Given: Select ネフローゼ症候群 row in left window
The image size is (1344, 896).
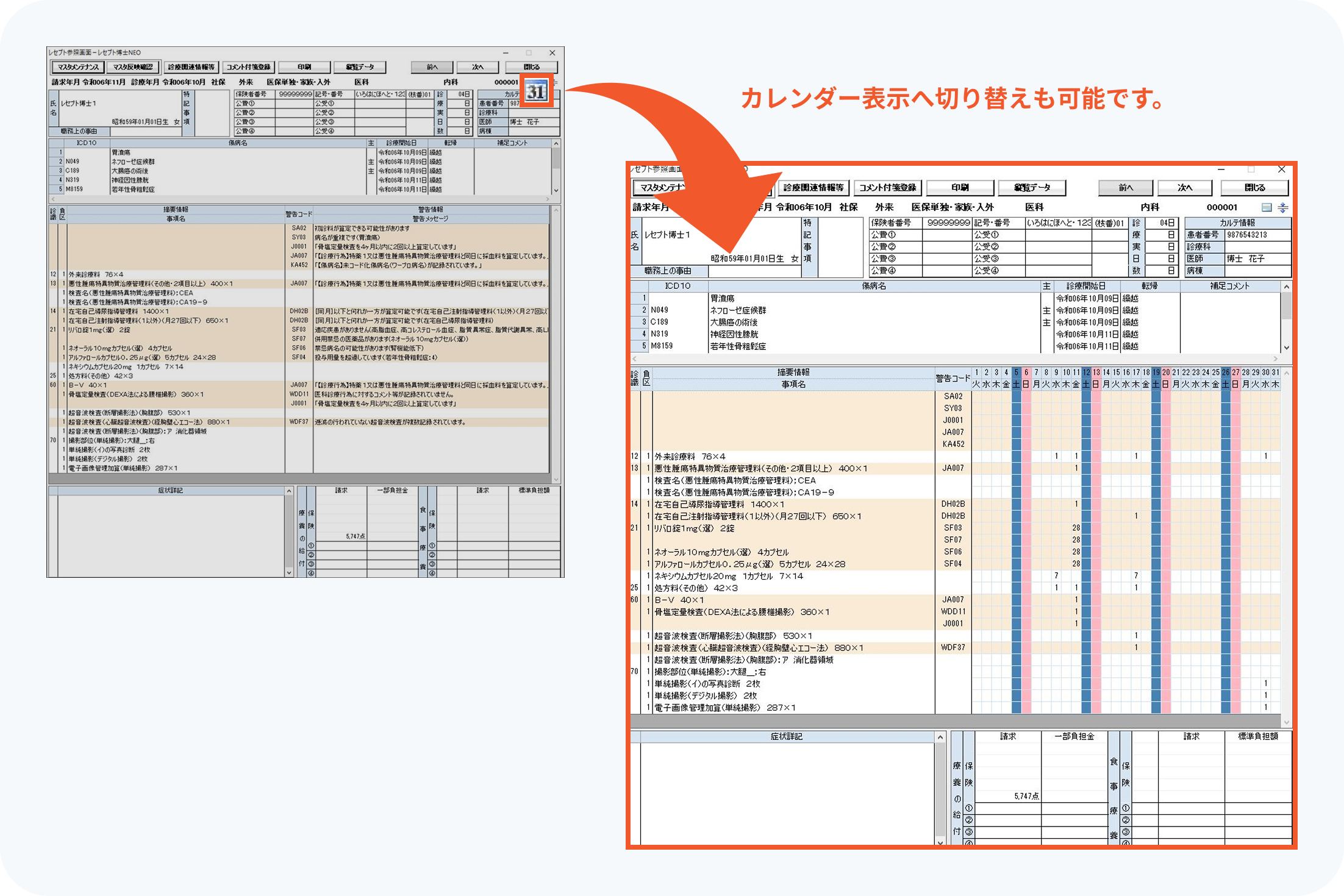Looking at the screenshot, I should click(x=299, y=162).
